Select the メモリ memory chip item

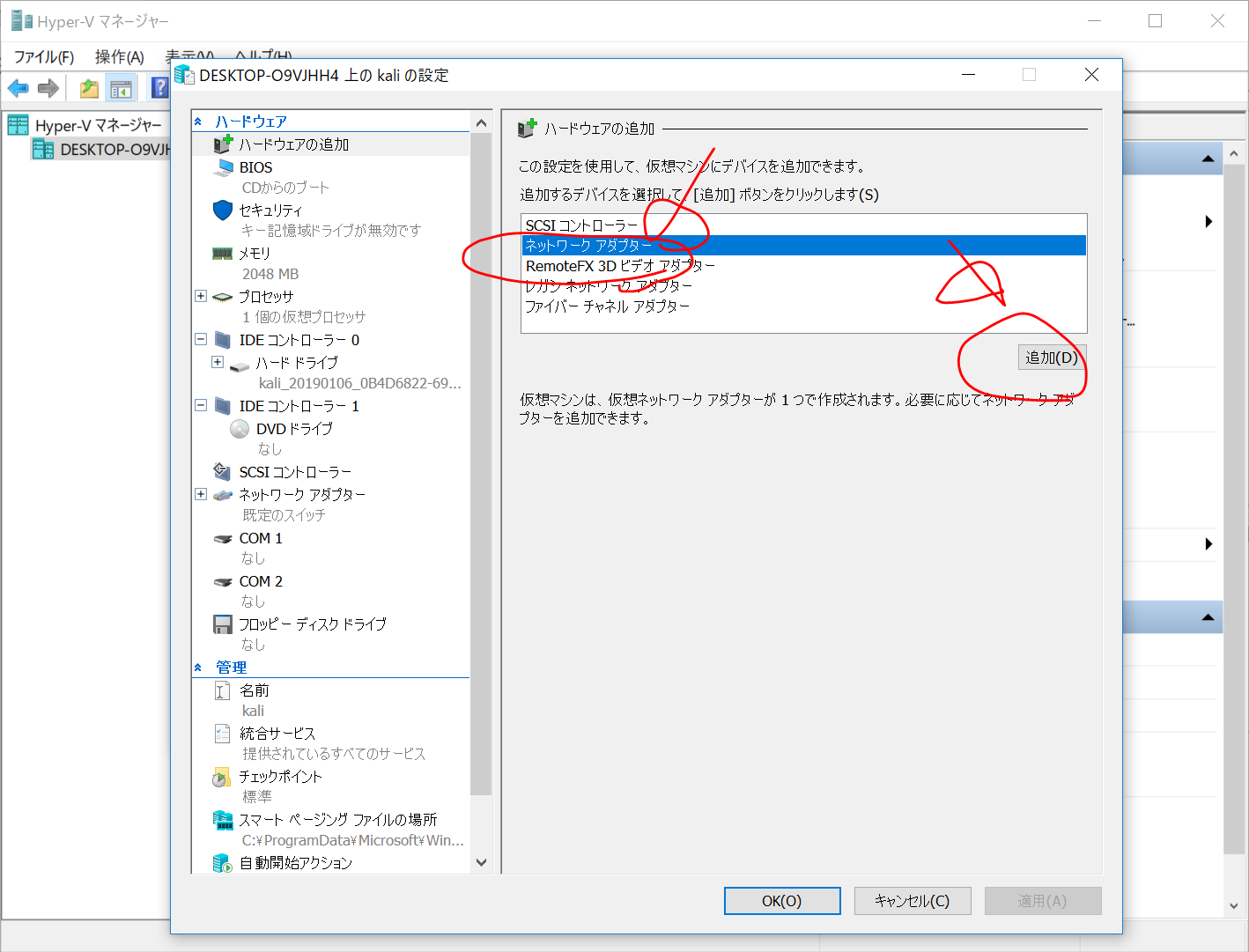click(223, 254)
